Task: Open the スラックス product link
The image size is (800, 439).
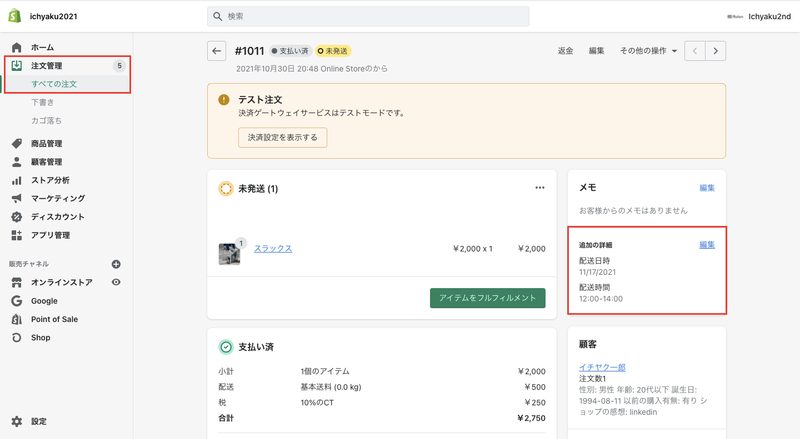Action: pos(273,249)
